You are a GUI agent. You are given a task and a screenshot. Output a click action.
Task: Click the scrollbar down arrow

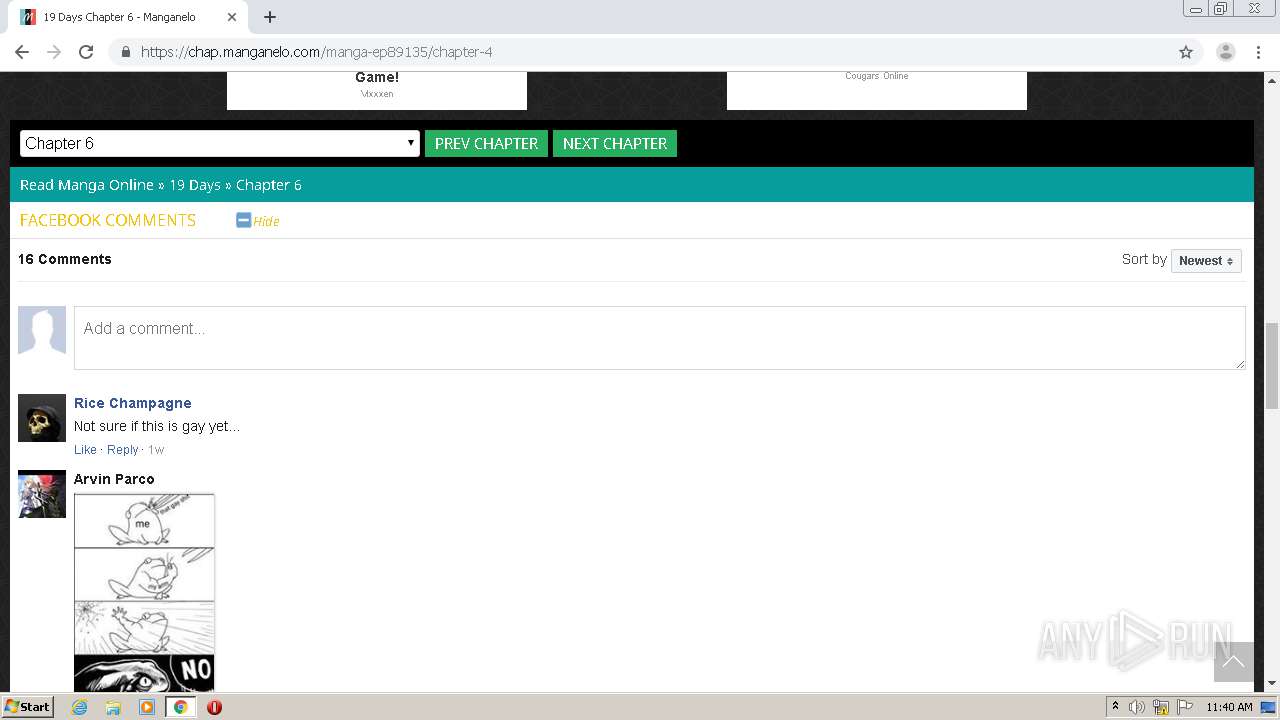pyautogui.click(x=1272, y=684)
